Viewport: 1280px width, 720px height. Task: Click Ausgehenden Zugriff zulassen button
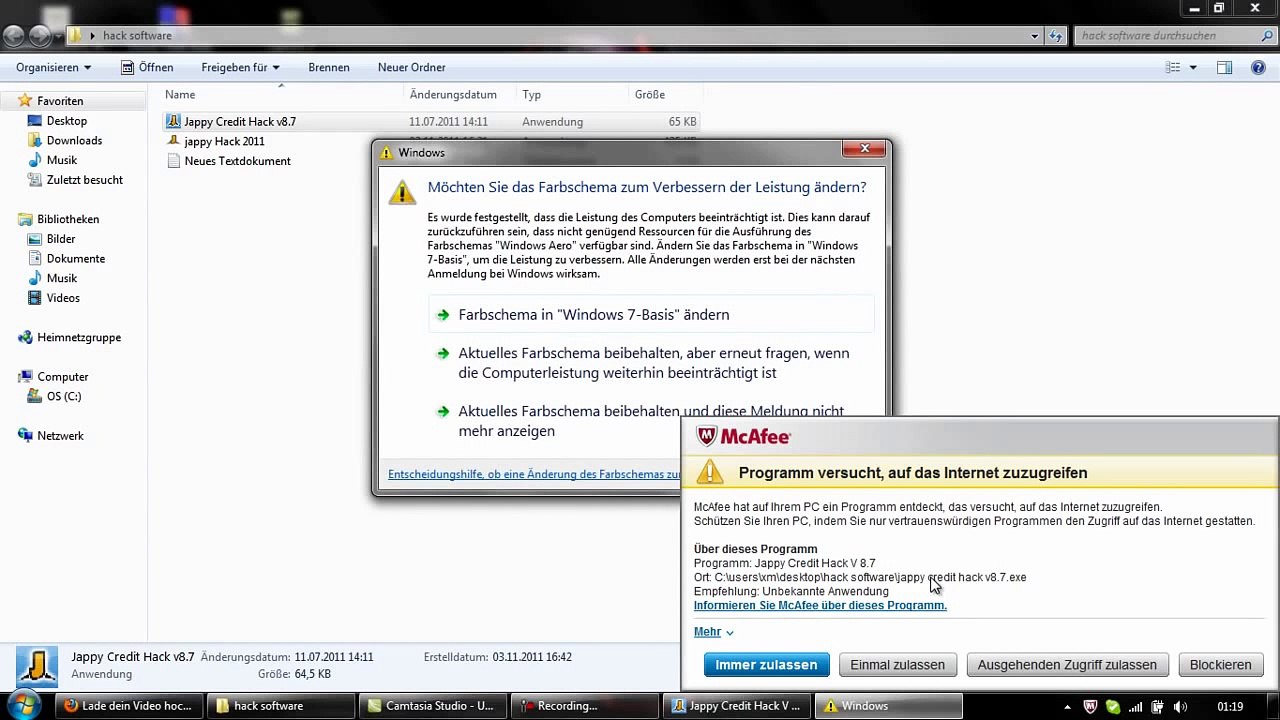tap(1067, 665)
